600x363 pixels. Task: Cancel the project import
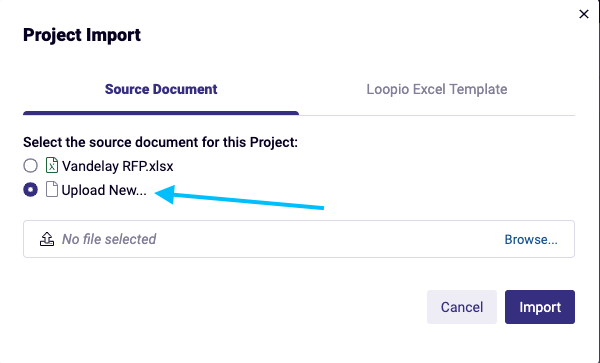462,307
